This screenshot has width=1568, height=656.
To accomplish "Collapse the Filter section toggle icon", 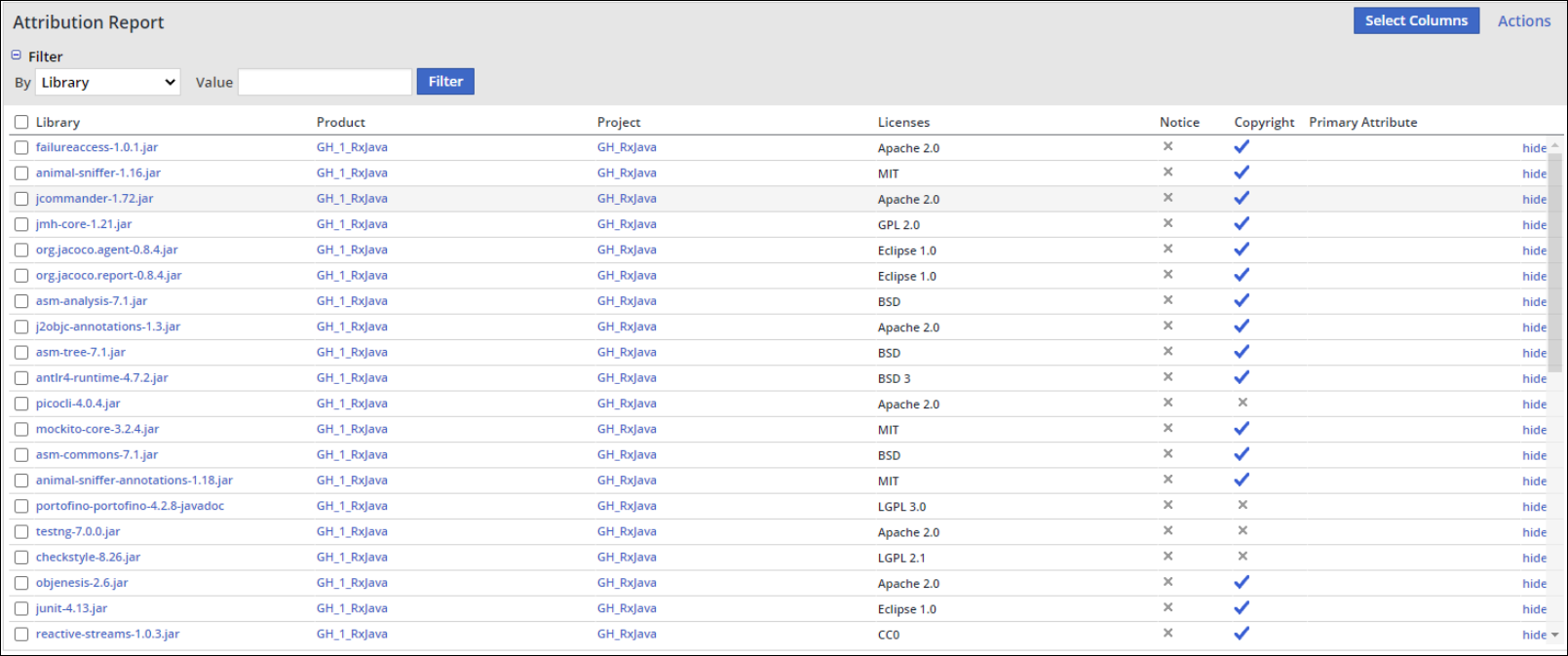I will [17, 56].
